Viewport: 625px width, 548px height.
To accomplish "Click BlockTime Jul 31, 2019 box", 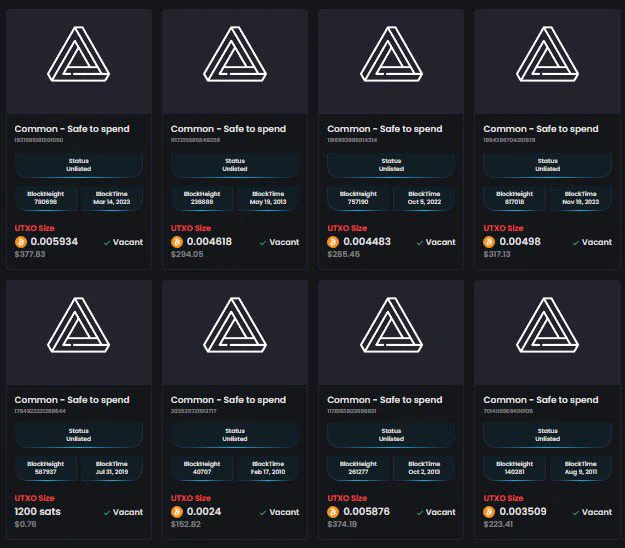I will (x=112, y=468).
